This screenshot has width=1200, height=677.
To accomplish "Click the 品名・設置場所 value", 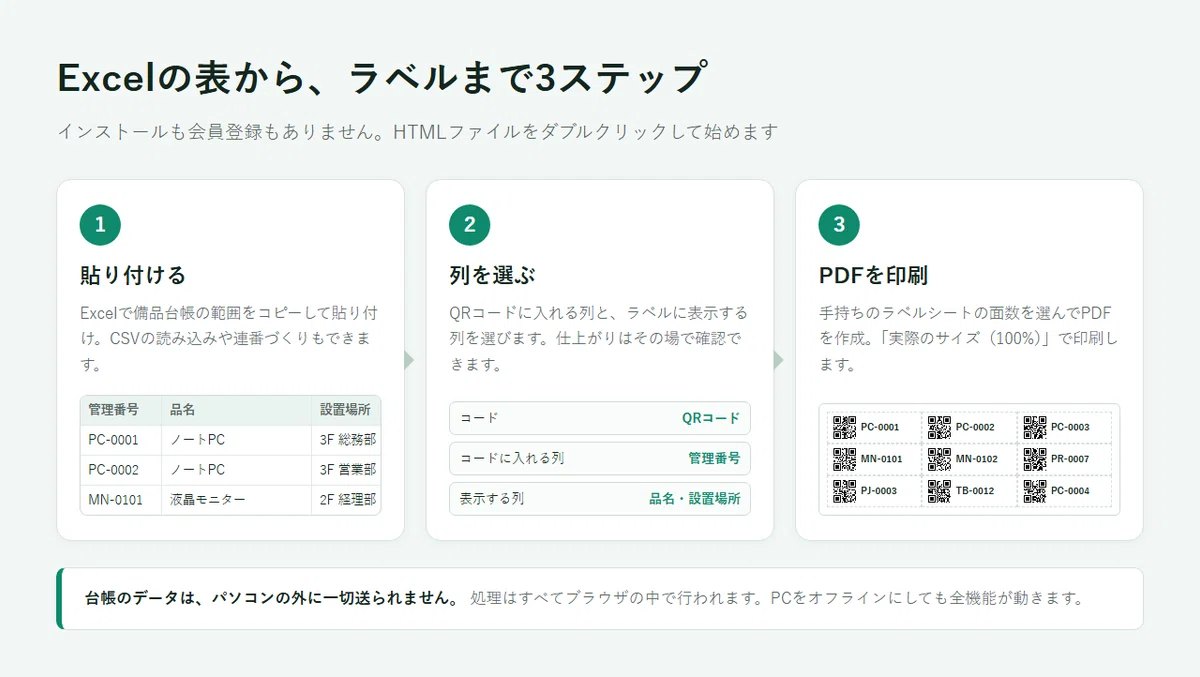I will point(695,498).
